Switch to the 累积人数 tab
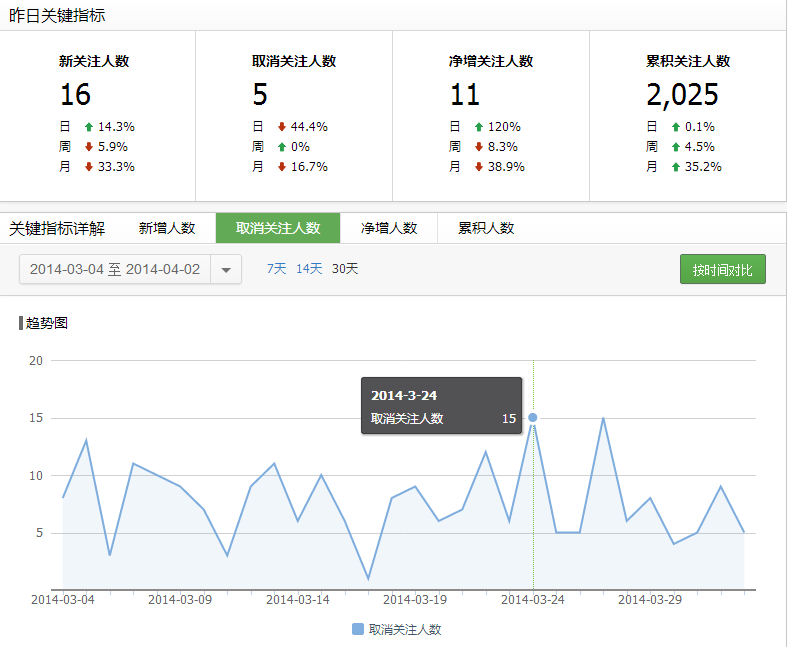The height and width of the screenshot is (647, 787). [486, 228]
